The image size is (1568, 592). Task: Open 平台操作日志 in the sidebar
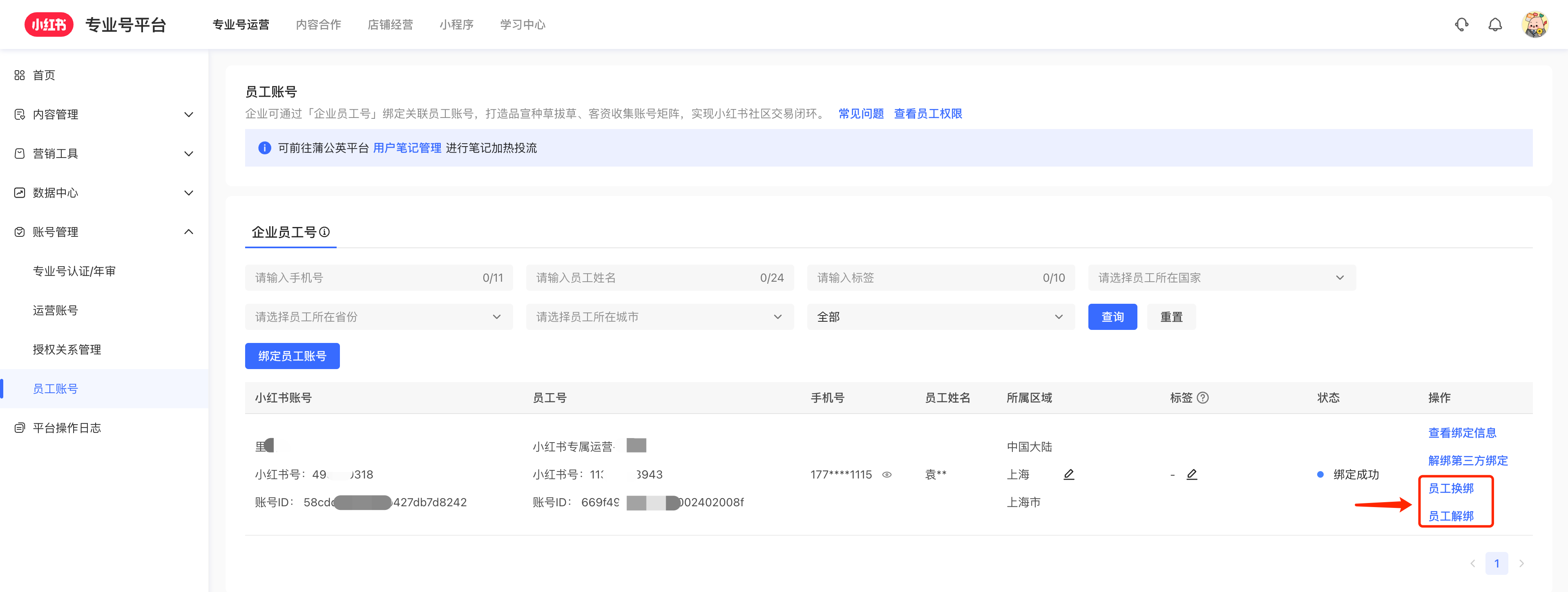pyautogui.click(x=67, y=428)
